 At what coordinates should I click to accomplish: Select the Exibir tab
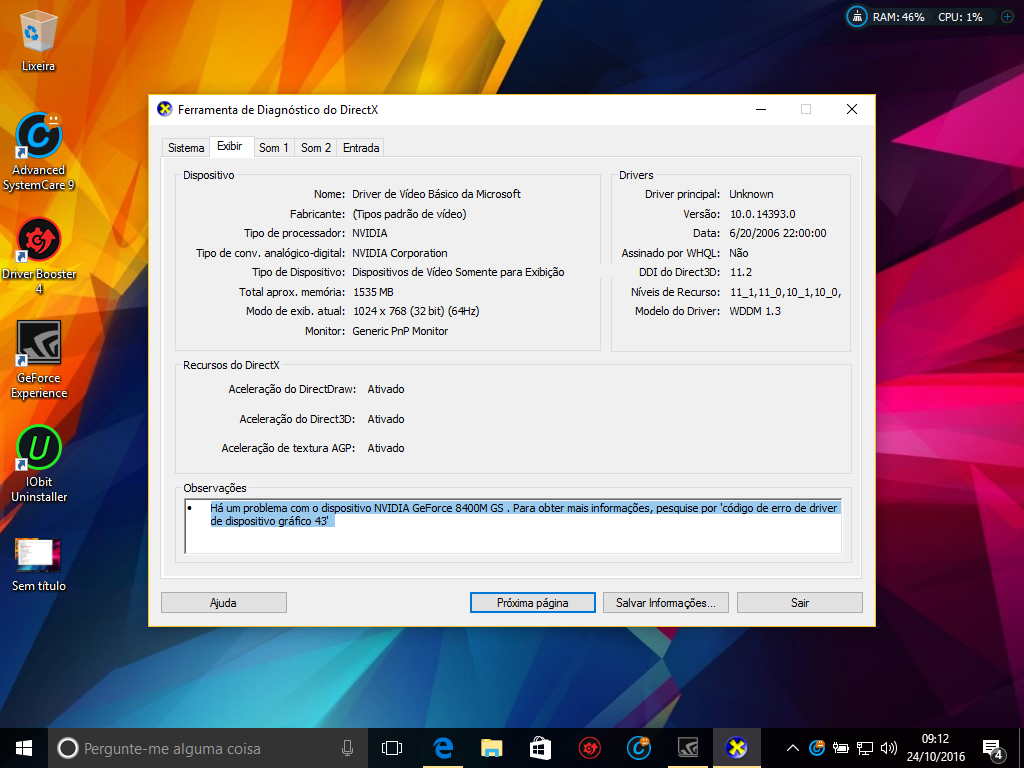230,146
